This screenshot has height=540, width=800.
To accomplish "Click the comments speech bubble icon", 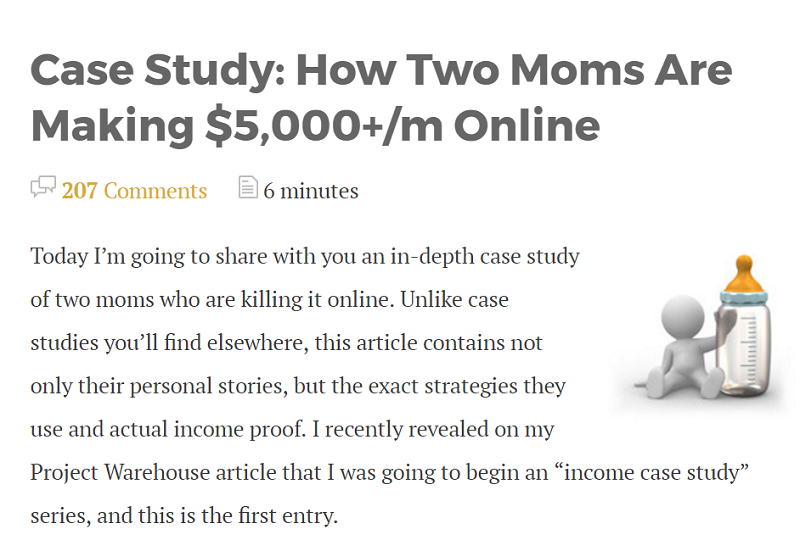I will 43,187.
